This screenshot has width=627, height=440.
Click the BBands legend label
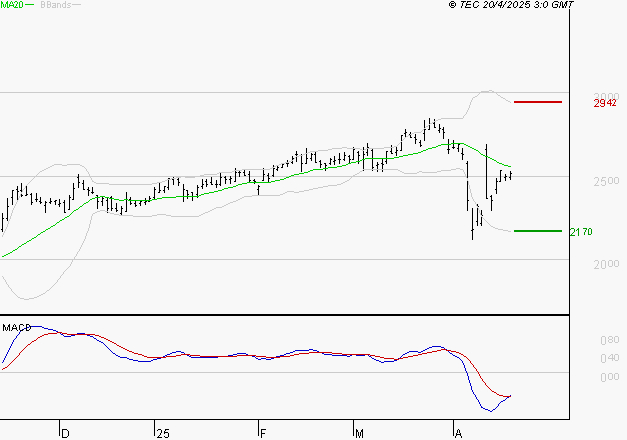(x=53, y=5)
